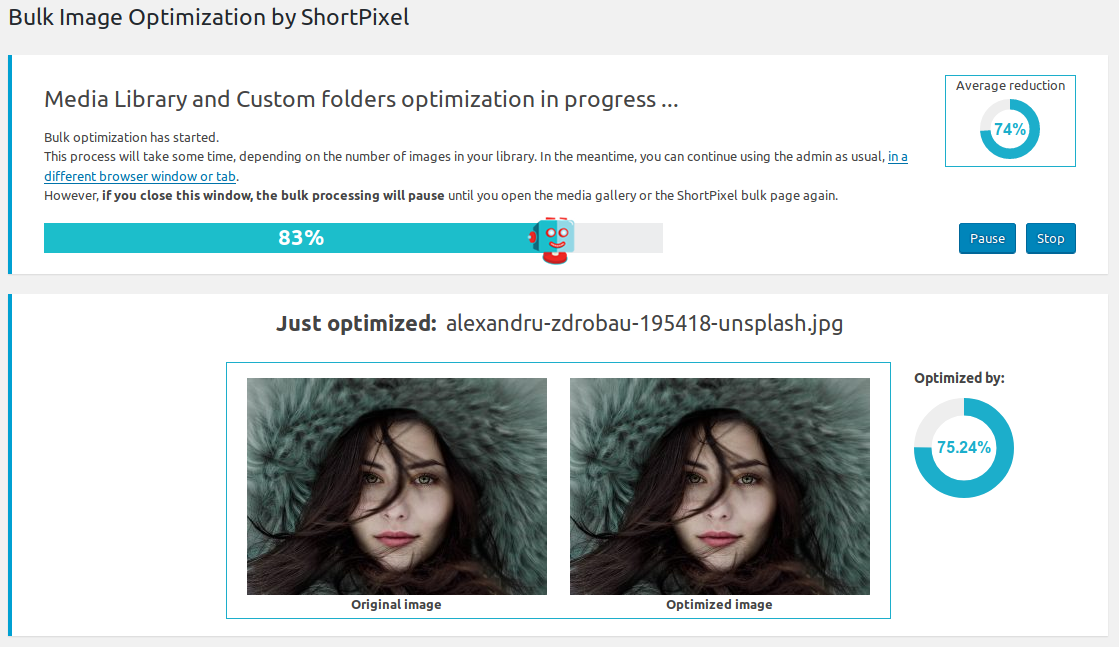
Task: Click the "Optimized by:" label
Action: pyautogui.click(x=959, y=378)
